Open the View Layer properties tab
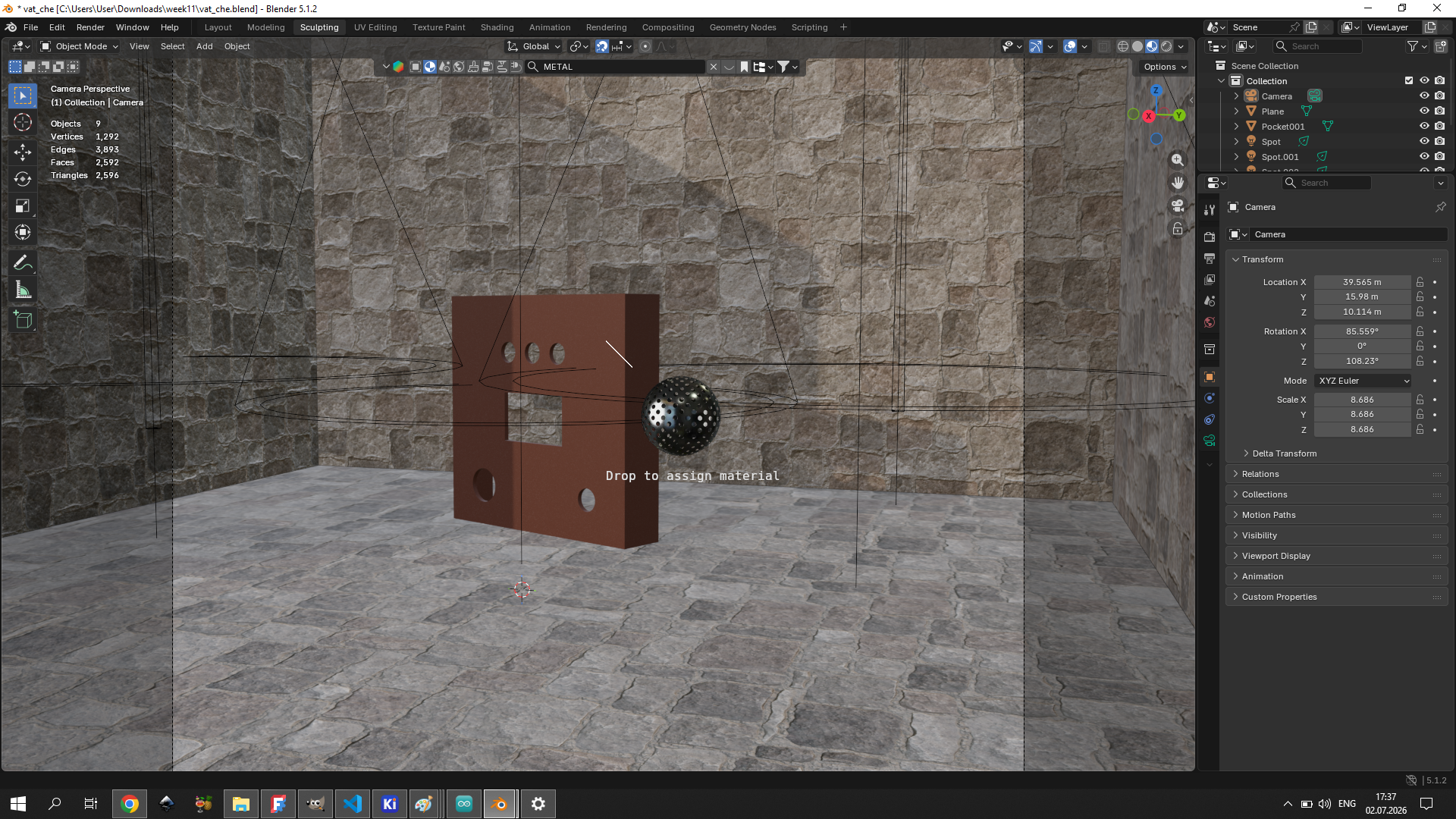The image size is (1456, 819). tap(1210, 280)
